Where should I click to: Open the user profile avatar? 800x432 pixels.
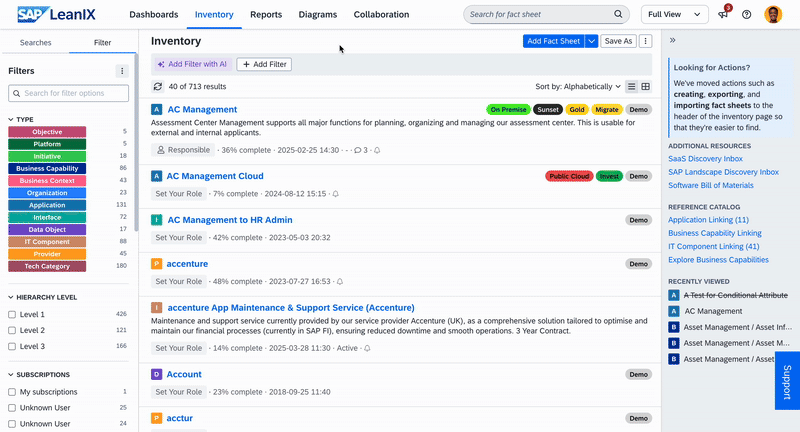click(x=773, y=14)
